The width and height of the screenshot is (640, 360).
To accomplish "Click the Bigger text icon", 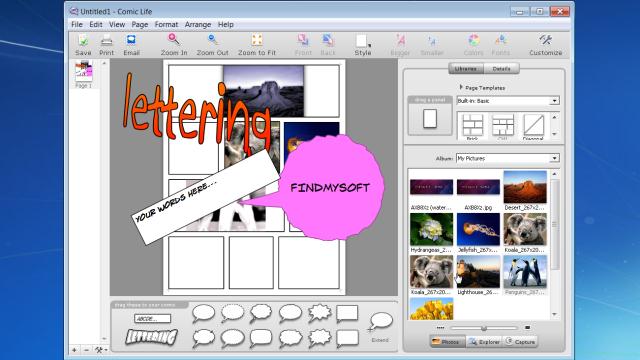I will tap(400, 40).
